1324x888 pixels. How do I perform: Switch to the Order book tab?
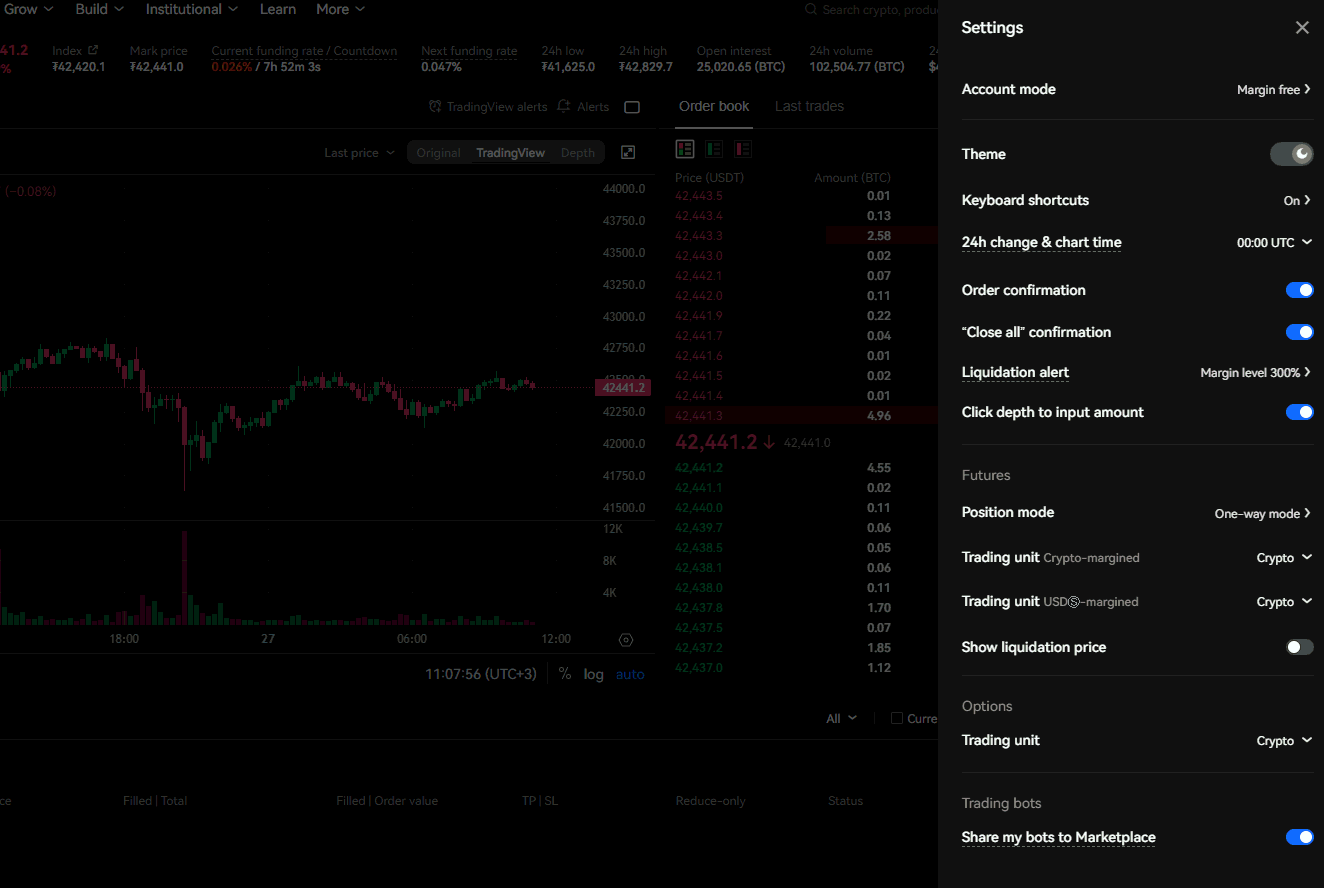click(714, 106)
